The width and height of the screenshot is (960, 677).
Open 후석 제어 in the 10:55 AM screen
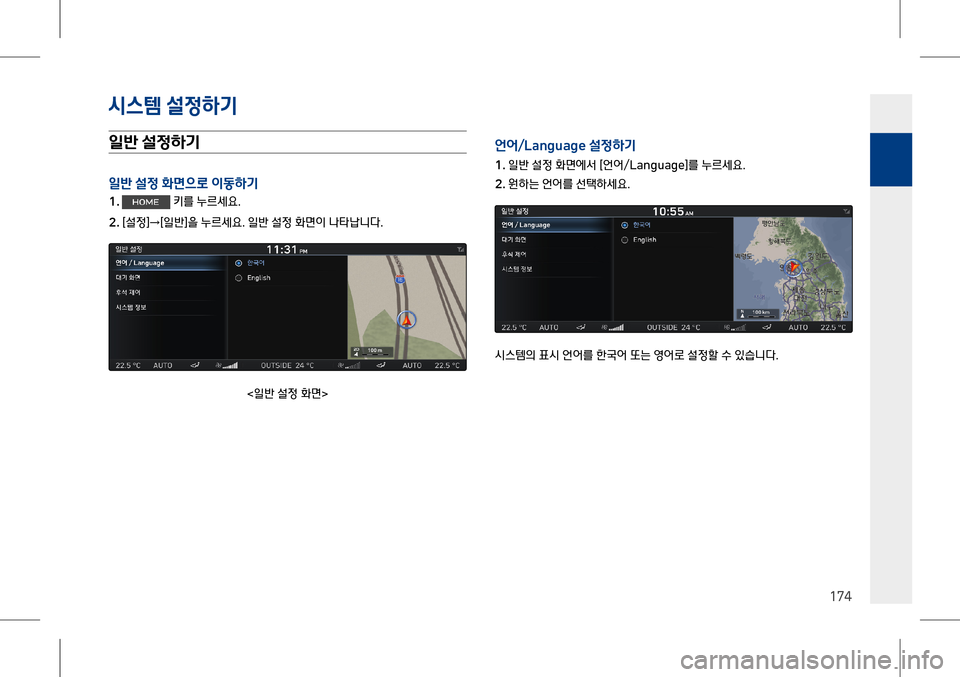pyautogui.click(x=554, y=255)
